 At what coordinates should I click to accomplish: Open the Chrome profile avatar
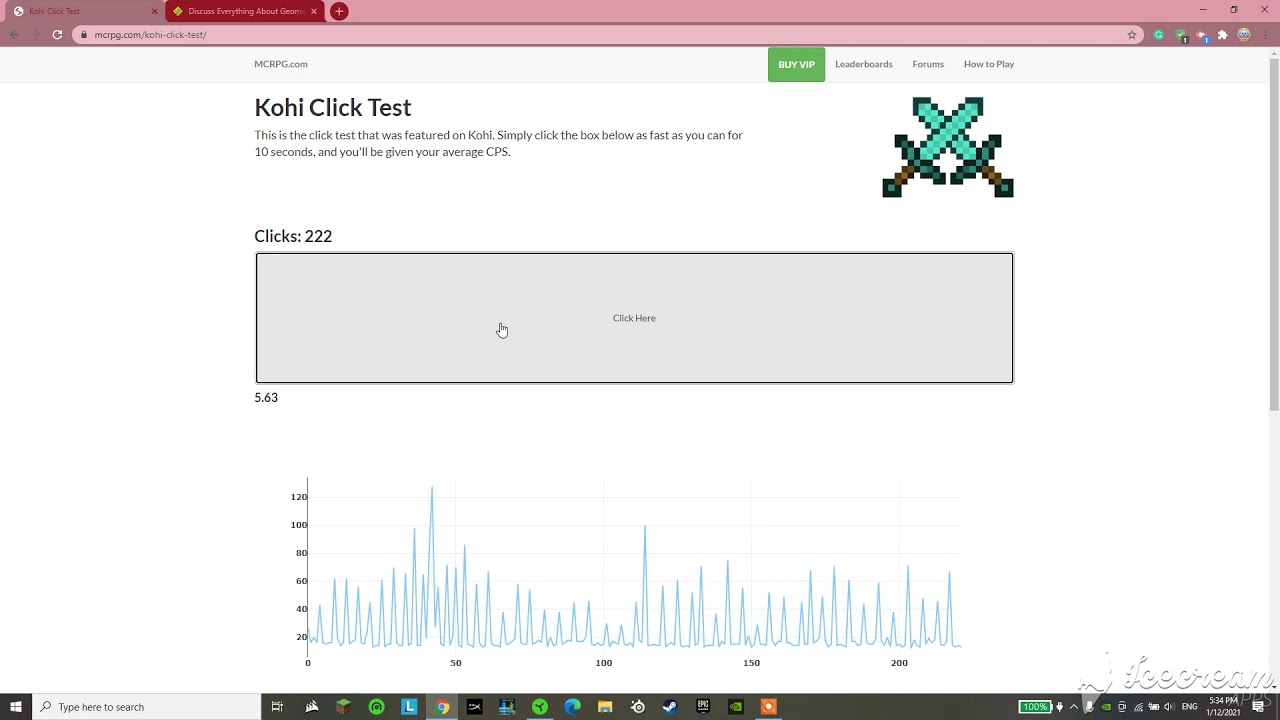(x=1244, y=34)
